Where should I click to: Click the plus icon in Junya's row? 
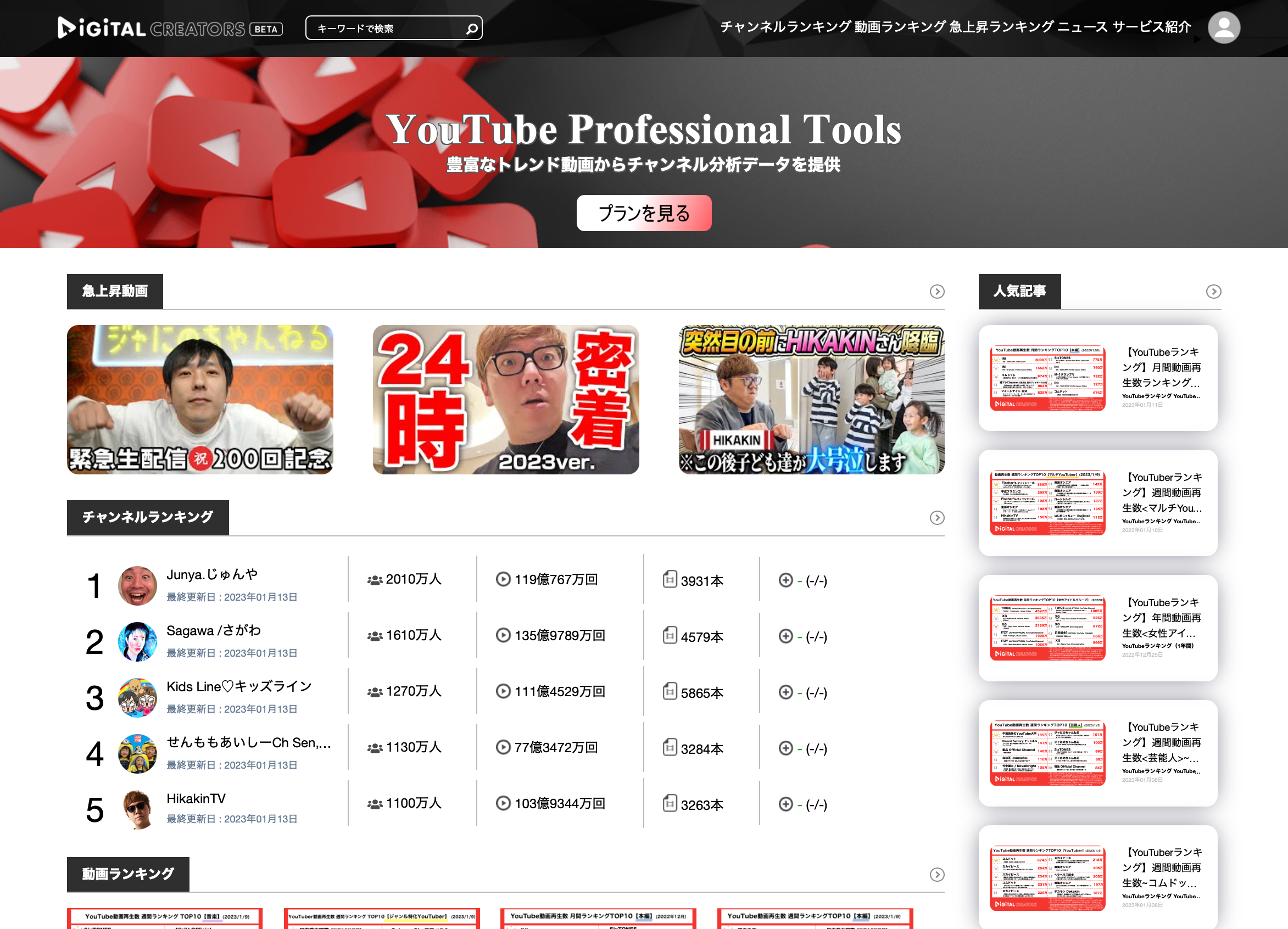785,580
